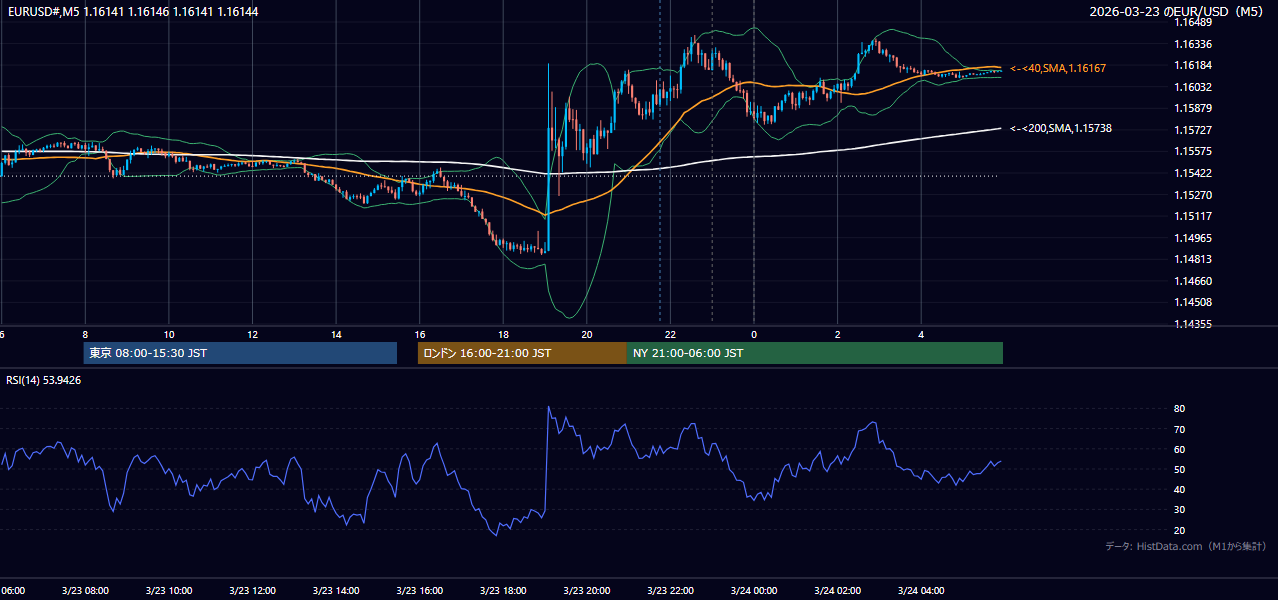Viewport: 1278px width, 600px height.
Task: Click the 3/23 10:00 date axis label
Action: tap(169, 591)
